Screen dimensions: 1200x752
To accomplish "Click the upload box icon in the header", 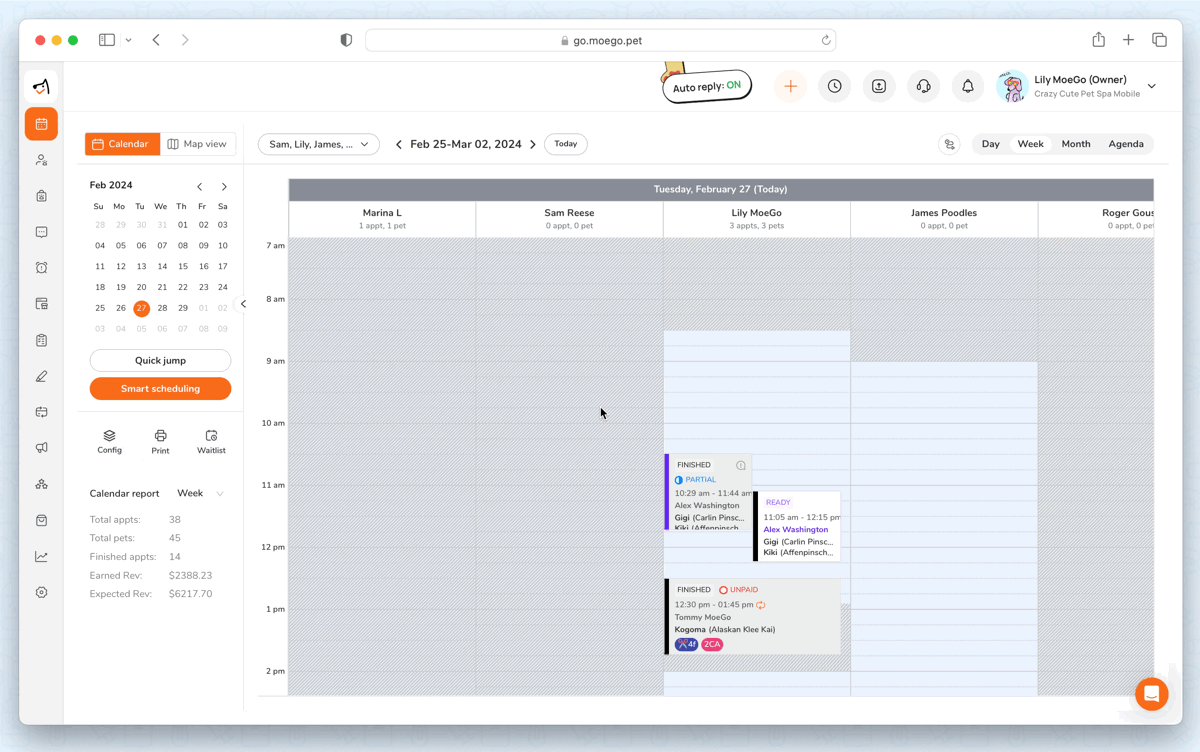I will pos(879,87).
